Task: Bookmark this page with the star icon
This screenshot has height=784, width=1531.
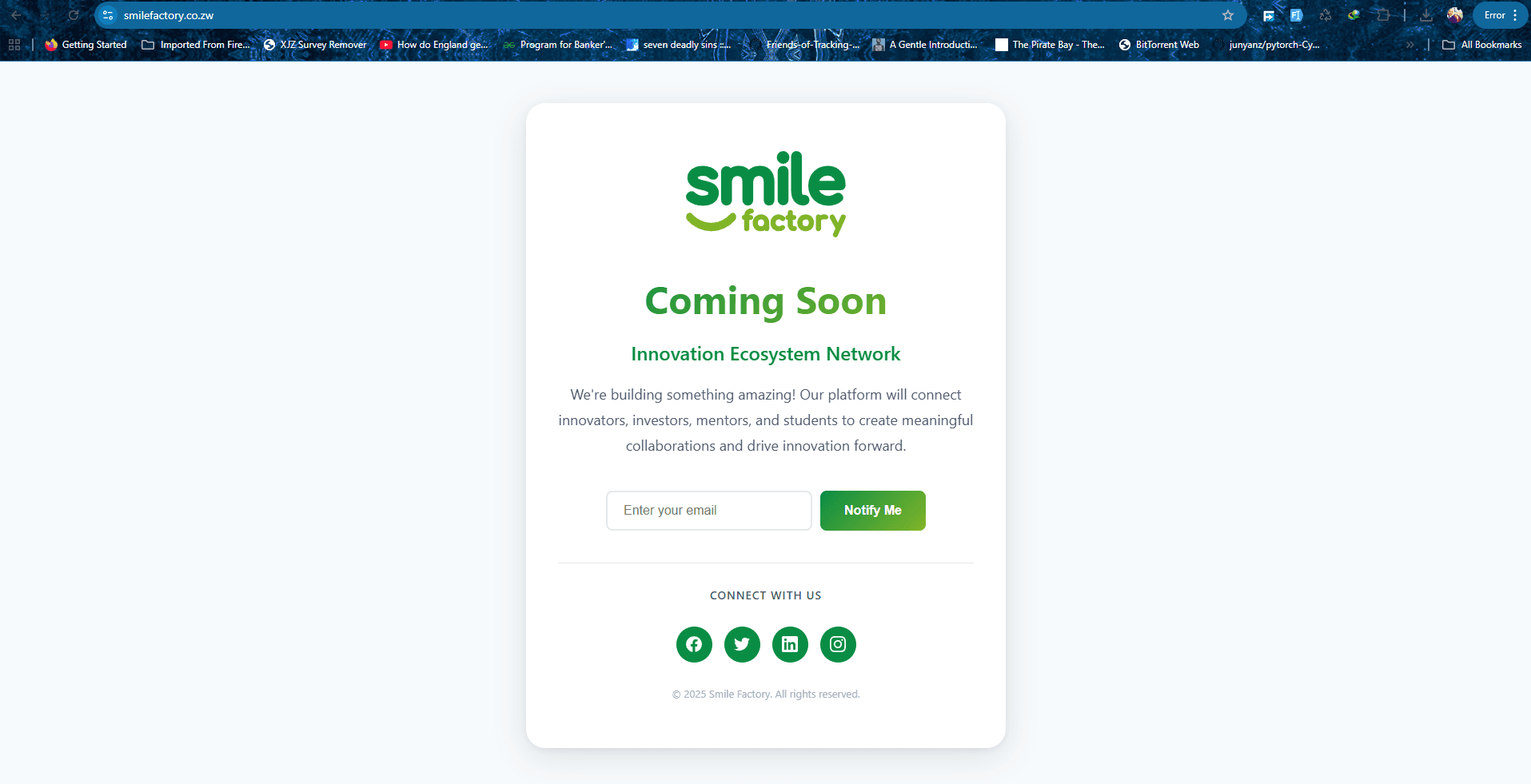Action: (x=1228, y=15)
